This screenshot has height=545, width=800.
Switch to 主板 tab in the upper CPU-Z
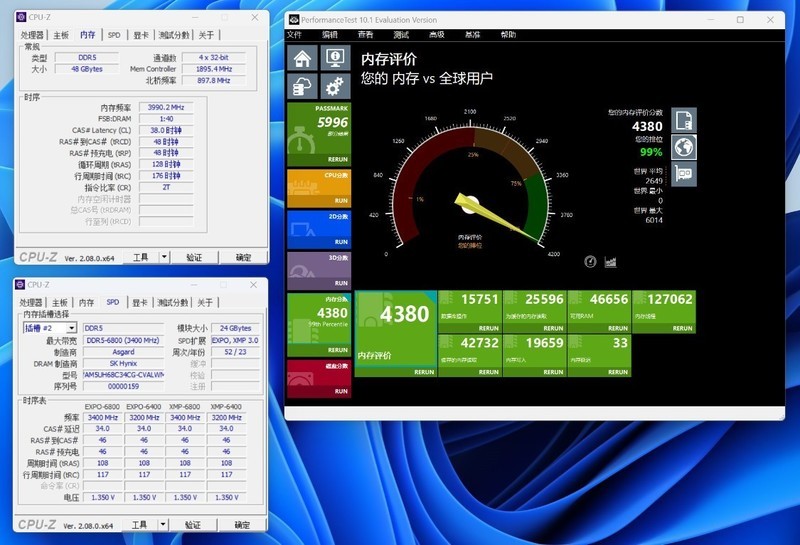(x=61, y=35)
